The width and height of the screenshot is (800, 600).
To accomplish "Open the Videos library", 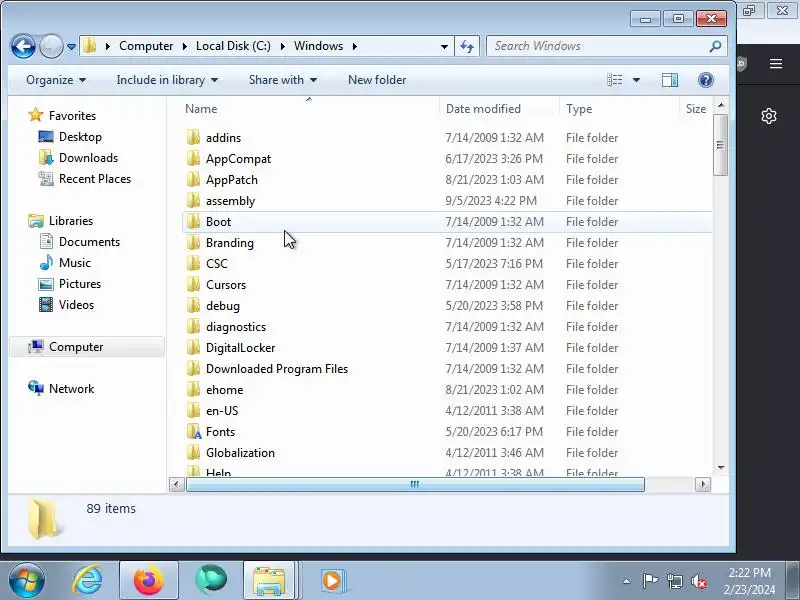I will [x=76, y=305].
